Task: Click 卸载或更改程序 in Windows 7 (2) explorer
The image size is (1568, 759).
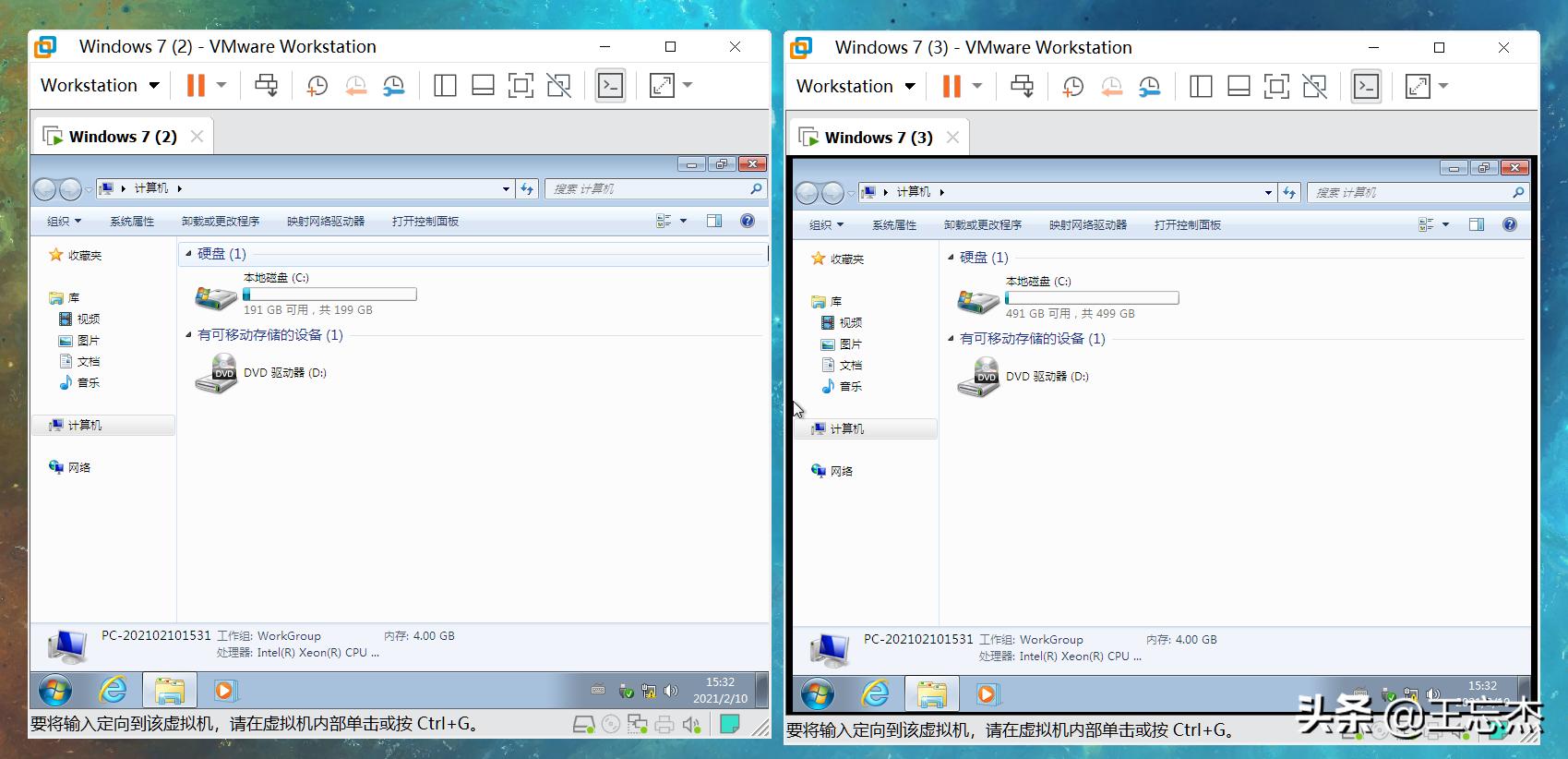Action: [221, 222]
